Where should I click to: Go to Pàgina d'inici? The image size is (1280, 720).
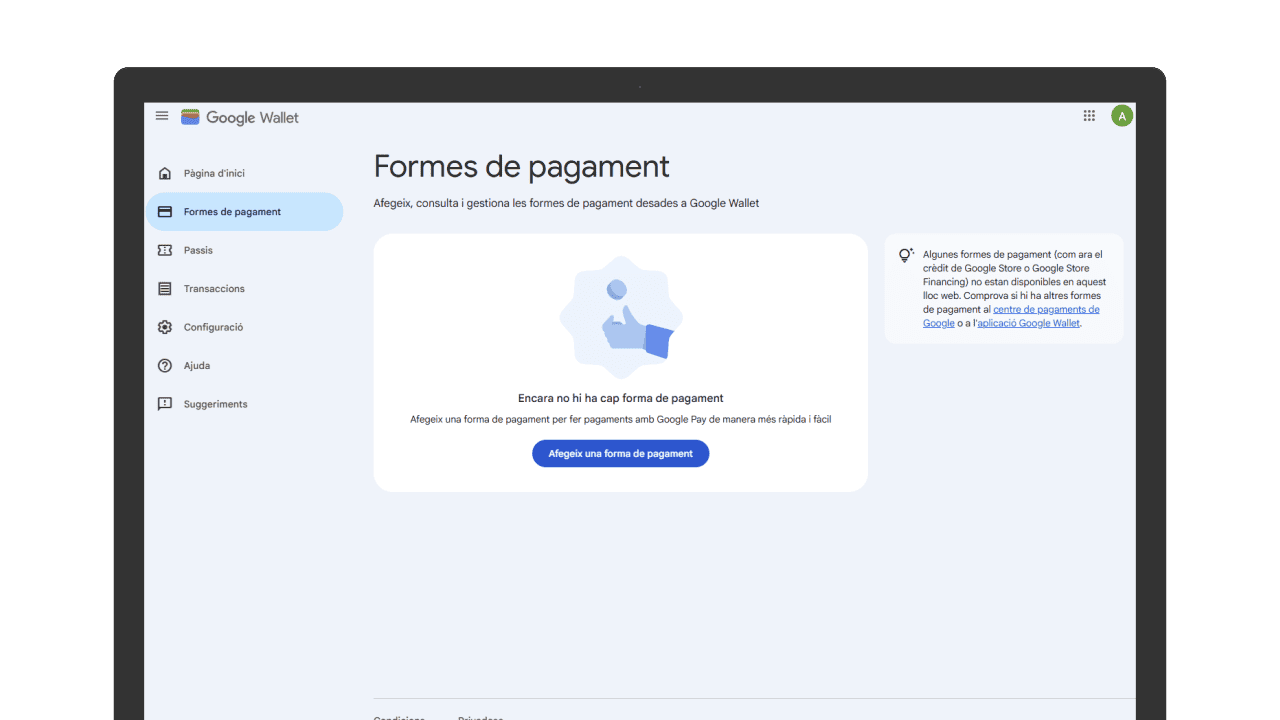(x=214, y=174)
